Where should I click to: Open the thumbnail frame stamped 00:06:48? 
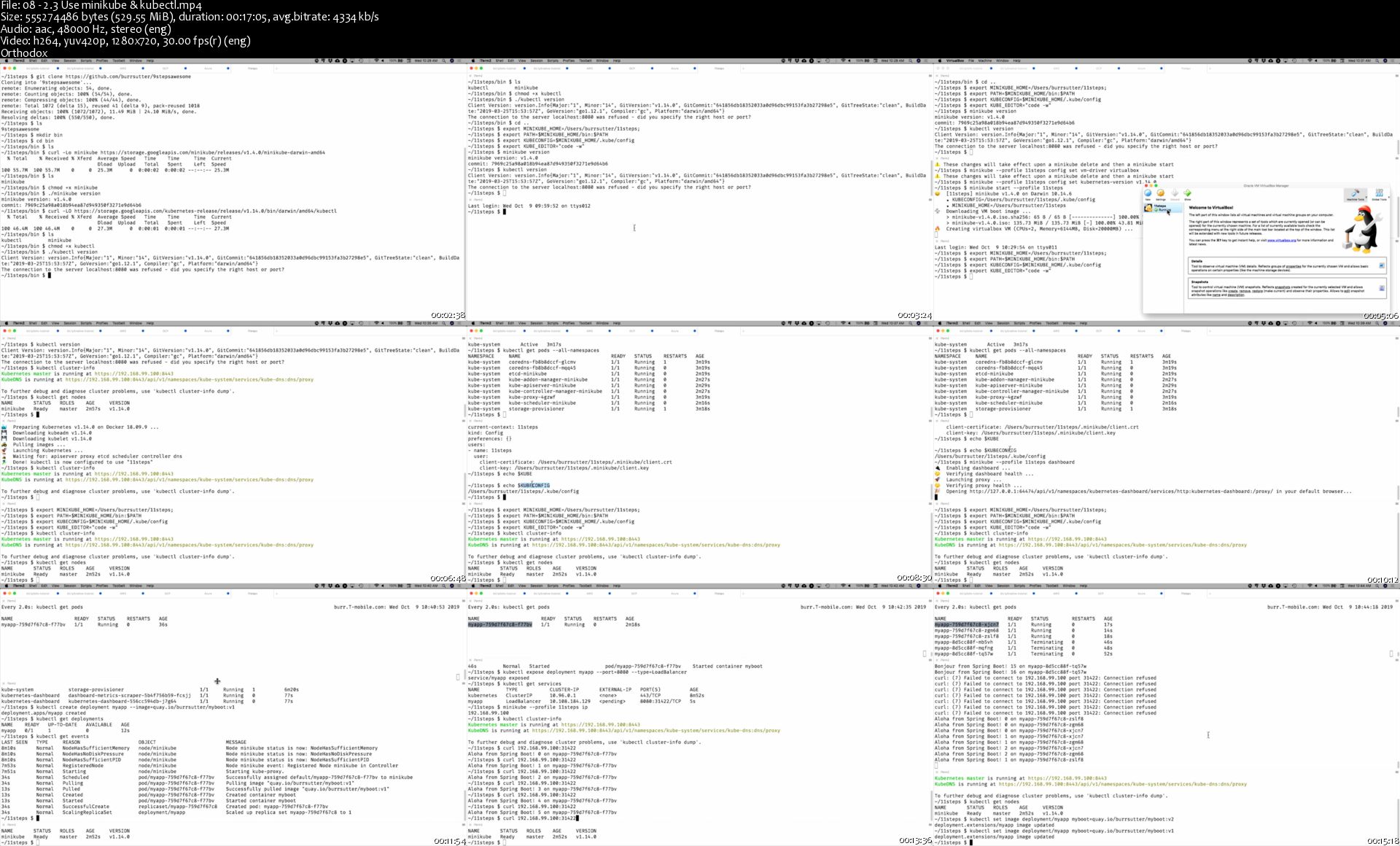pos(233,452)
